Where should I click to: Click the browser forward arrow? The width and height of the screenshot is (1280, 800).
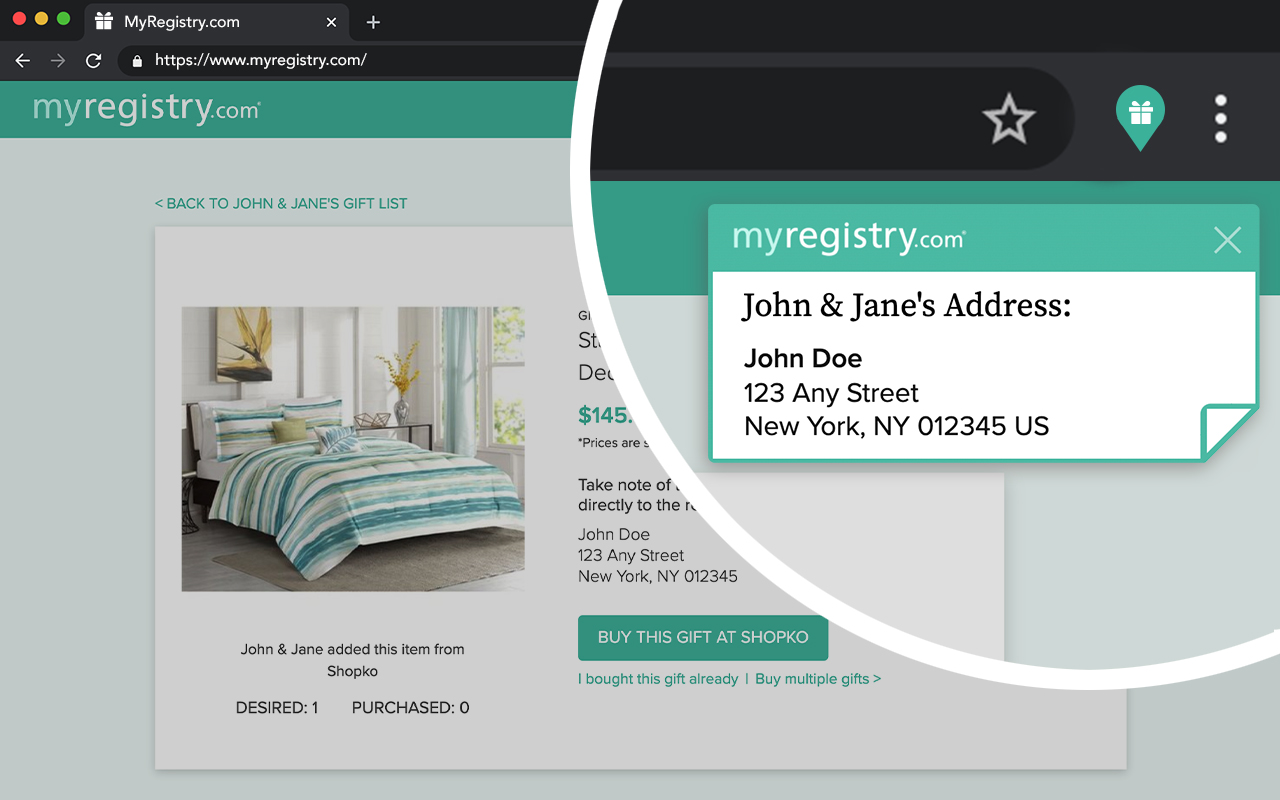pyautogui.click(x=58, y=61)
